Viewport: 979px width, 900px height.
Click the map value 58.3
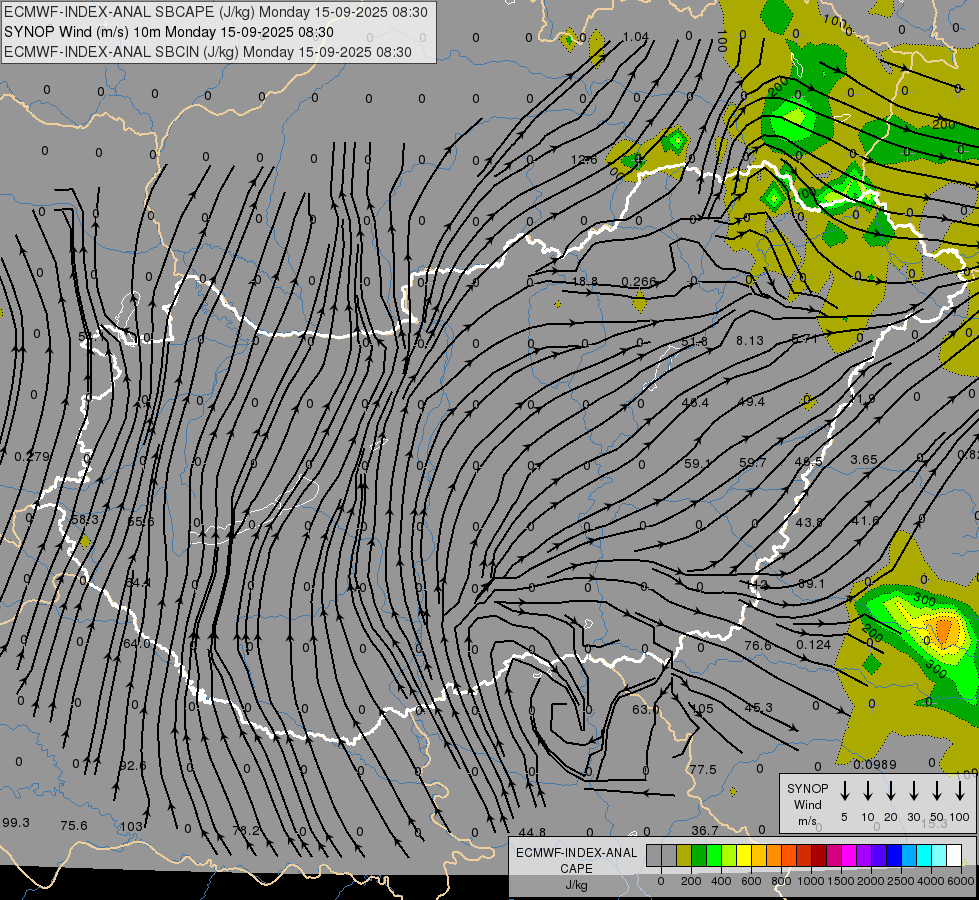point(84,519)
